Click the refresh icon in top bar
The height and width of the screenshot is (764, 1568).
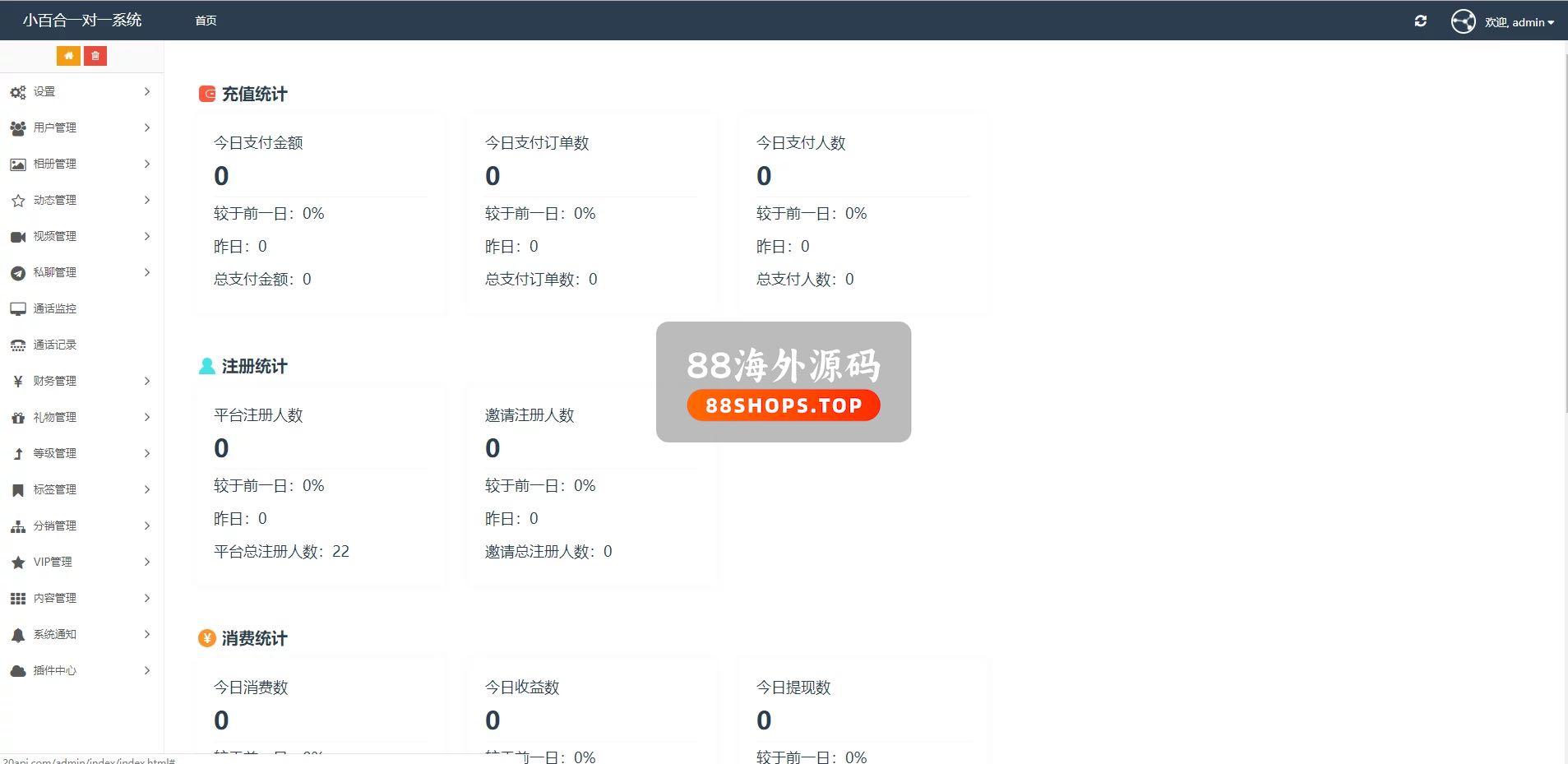[1420, 21]
